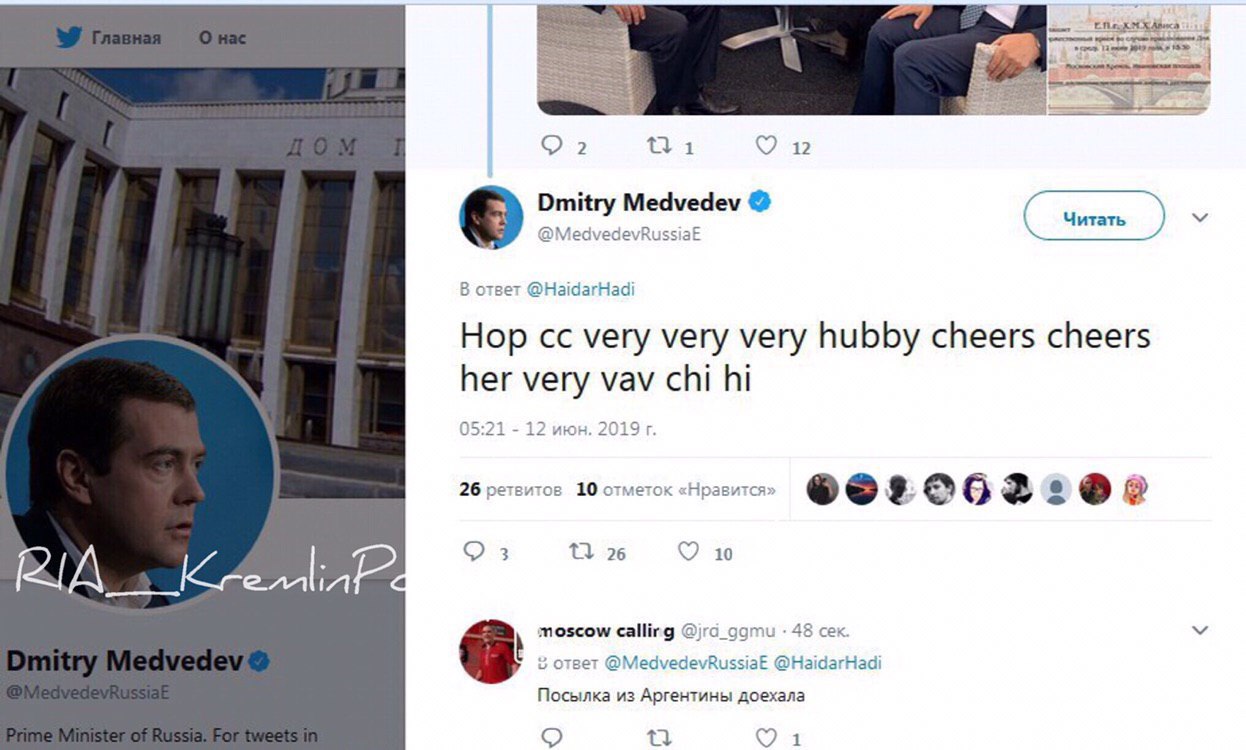View the list of 26 ретвитов
1246x750 pixels.
click(510, 490)
